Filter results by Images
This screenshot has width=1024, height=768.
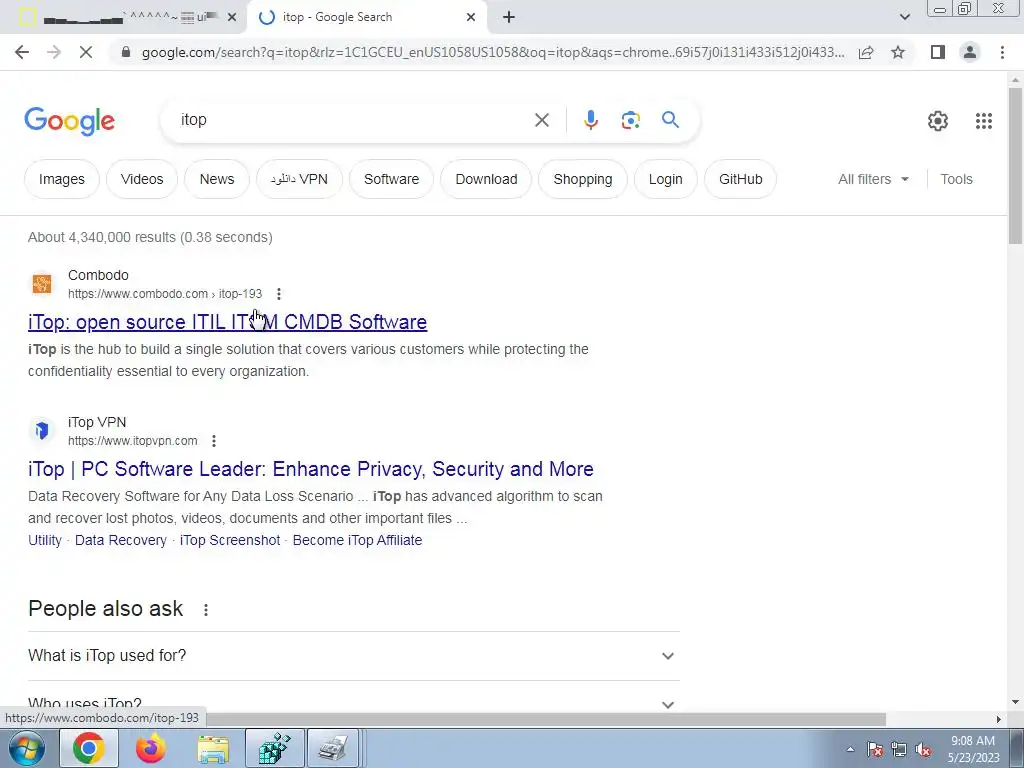coord(61,179)
